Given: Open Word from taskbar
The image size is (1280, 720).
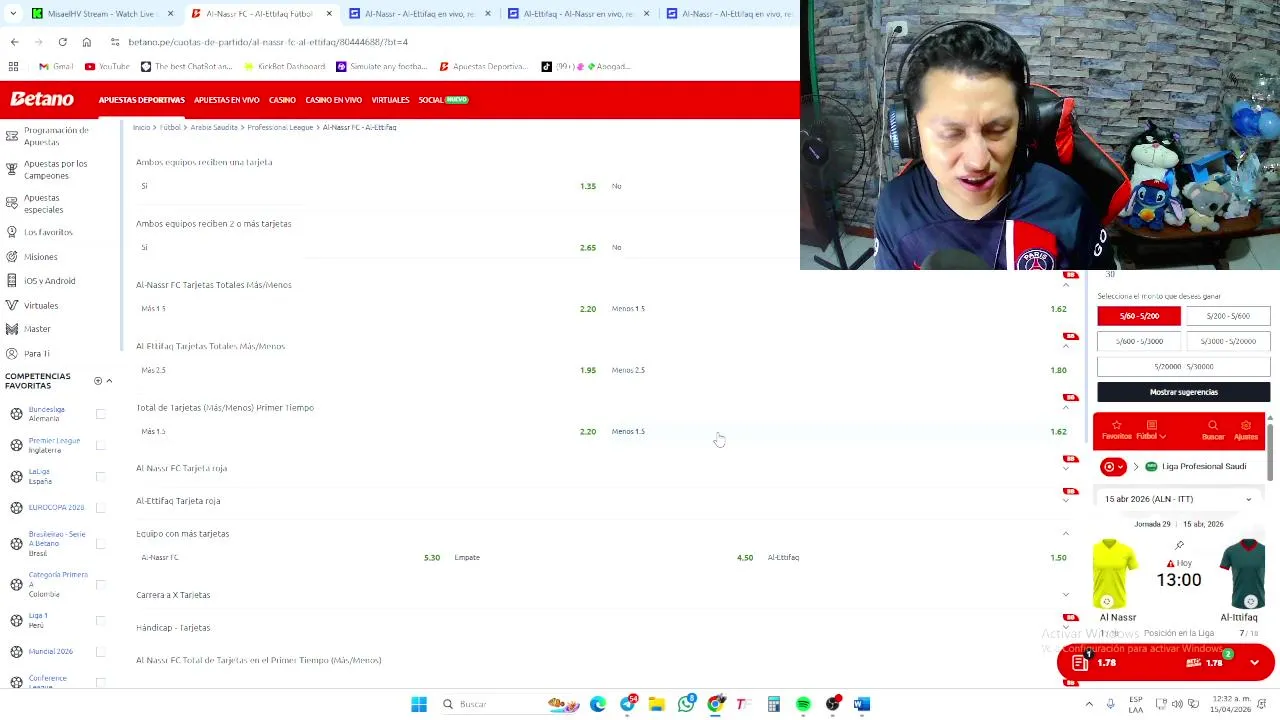Looking at the screenshot, I should [x=862, y=704].
